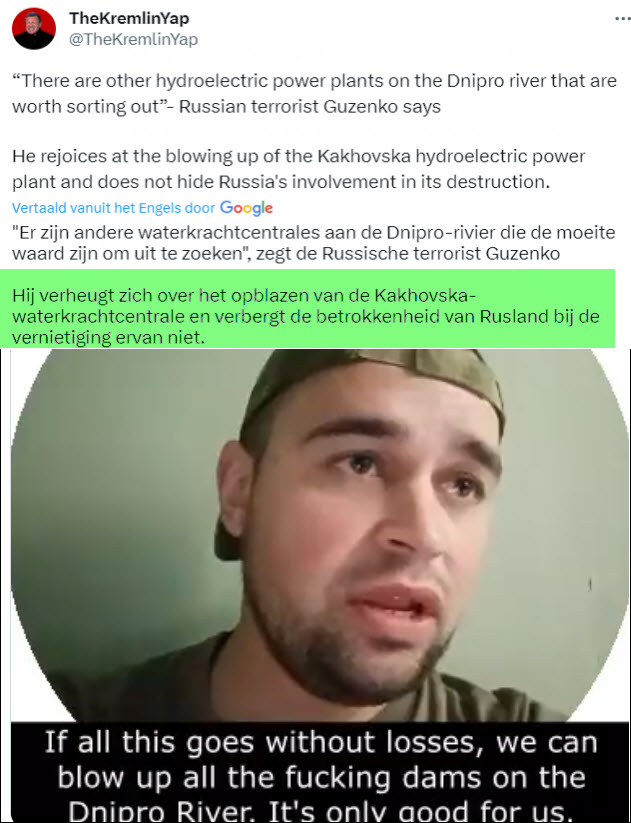This screenshot has width=631, height=823.
Task: Open the three-dot more options menu
Action: tap(622, 18)
